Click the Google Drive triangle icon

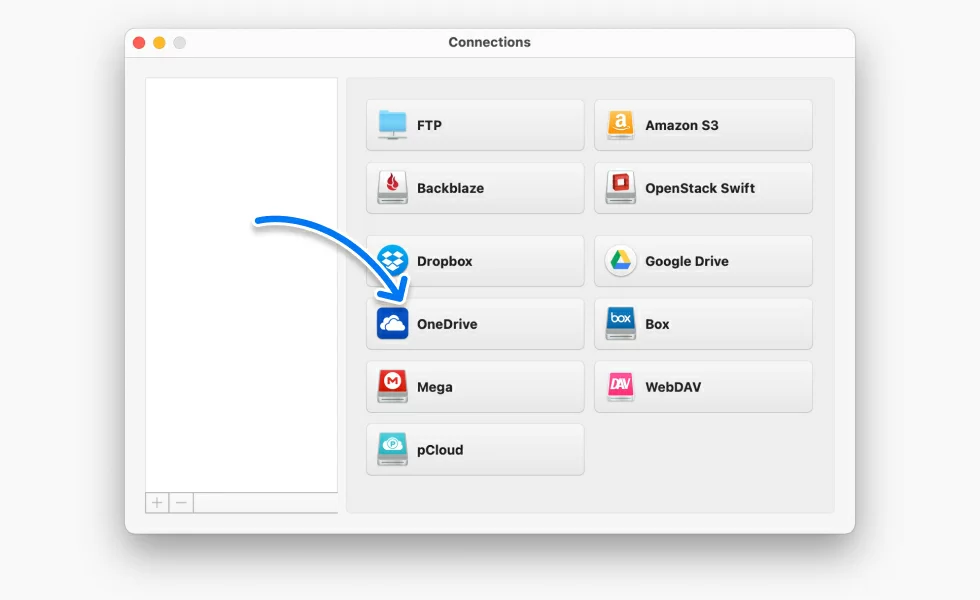[x=621, y=261]
